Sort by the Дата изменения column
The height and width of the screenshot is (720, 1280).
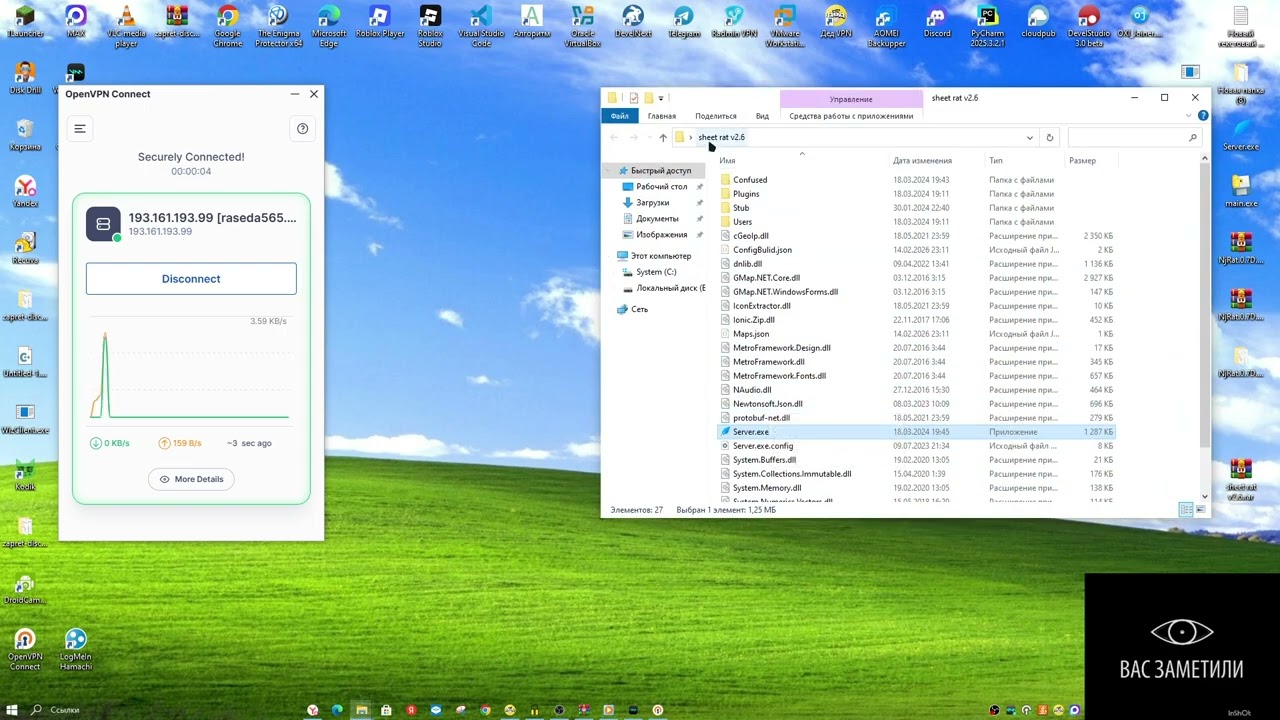922,160
